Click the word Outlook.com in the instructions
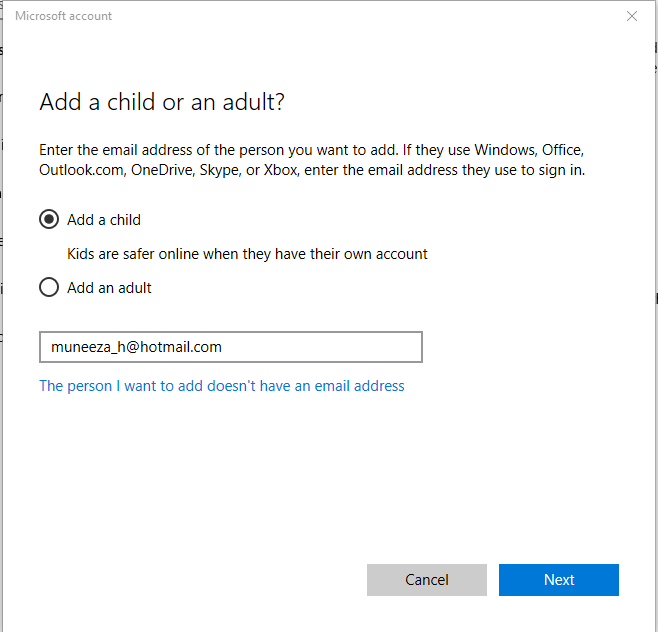This screenshot has width=658, height=632. click(x=82, y=170)
